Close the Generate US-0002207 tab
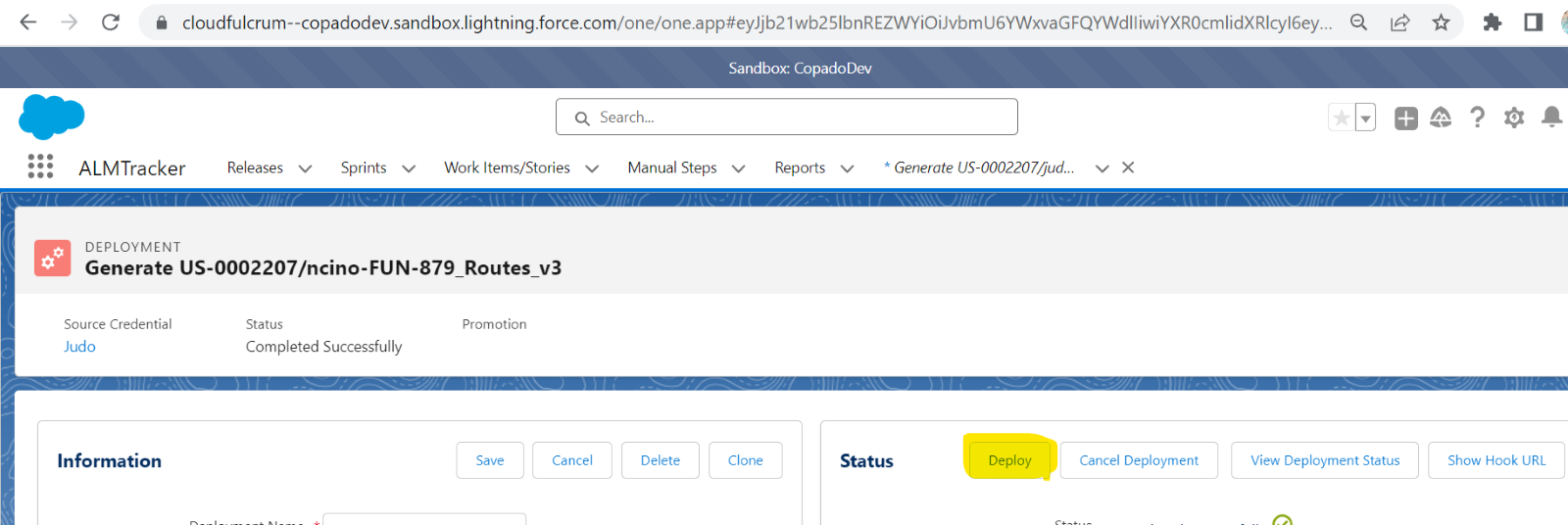Image resolution: width=1568 pixels, height=525 pixels. pyautogui.click(x=1128, y=167)
